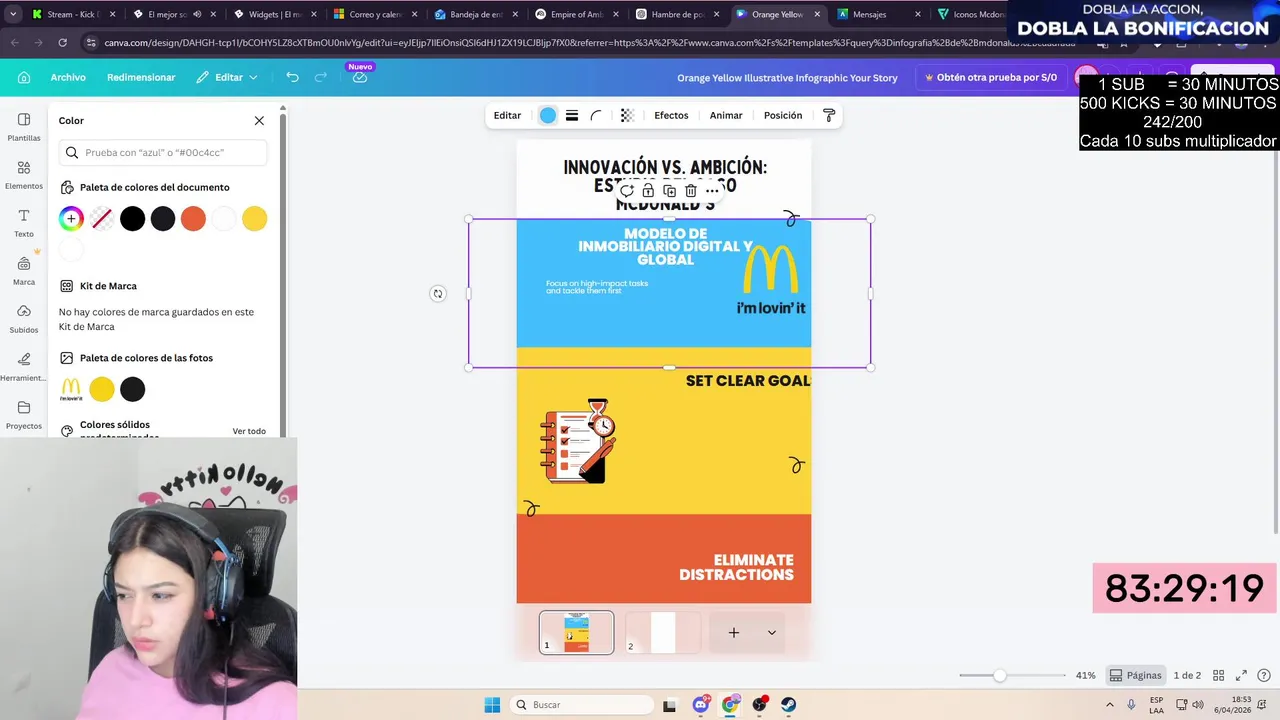Open Animar in the toolbar
1280x720 pixels.
726,115
